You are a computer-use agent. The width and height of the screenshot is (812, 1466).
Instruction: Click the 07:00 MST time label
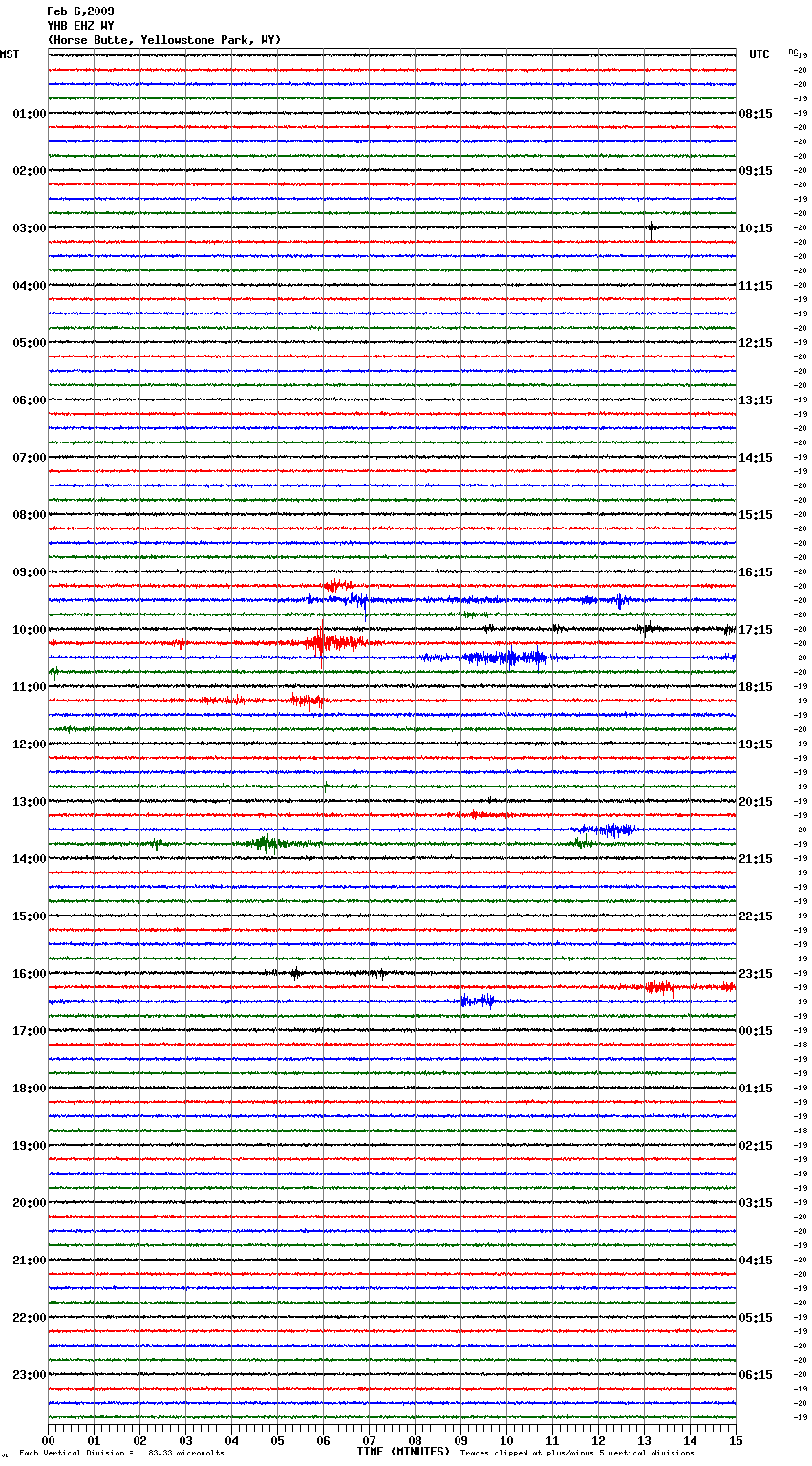coord(30,458)
